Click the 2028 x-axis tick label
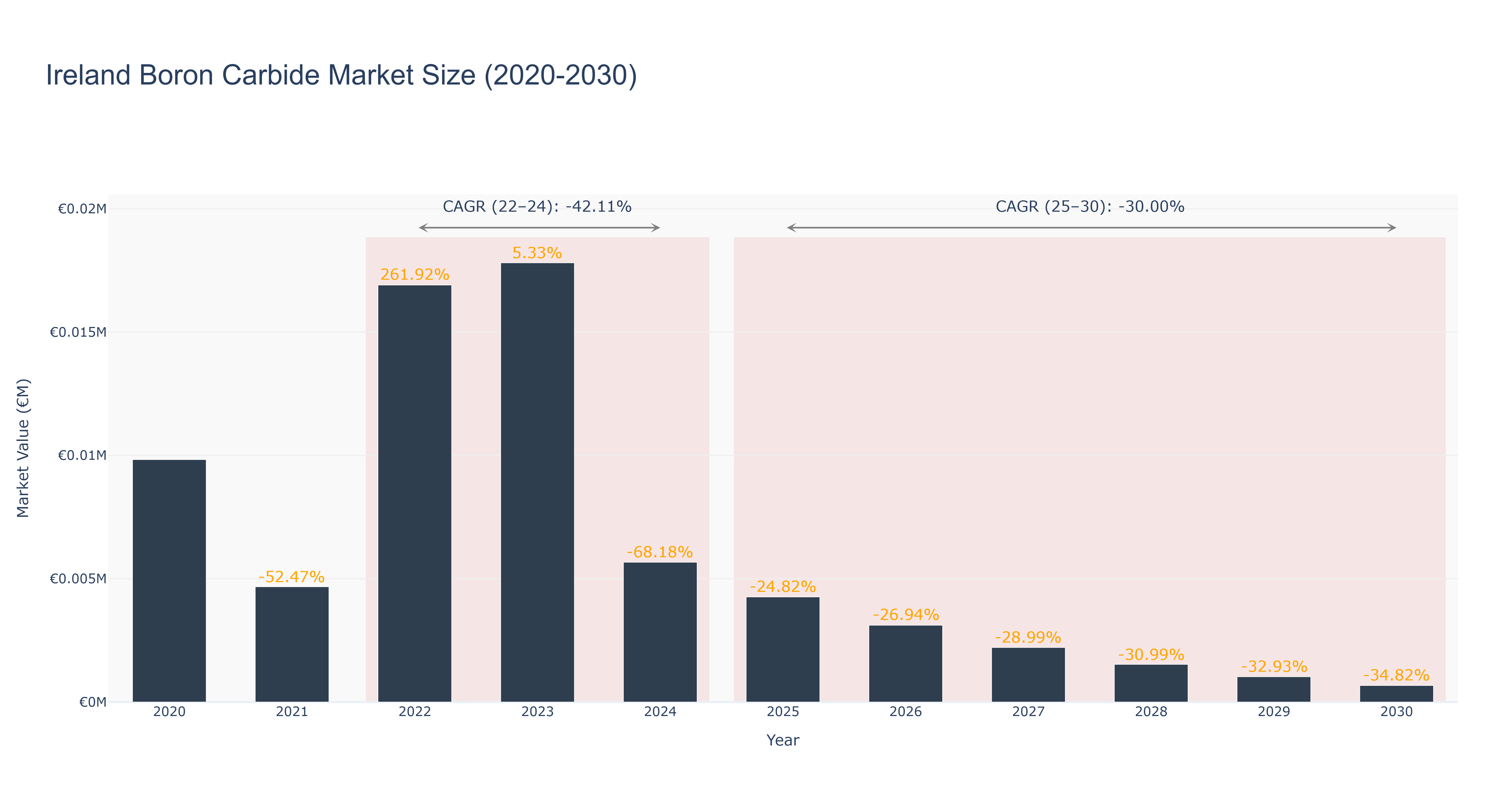 tap(1150, 712)
